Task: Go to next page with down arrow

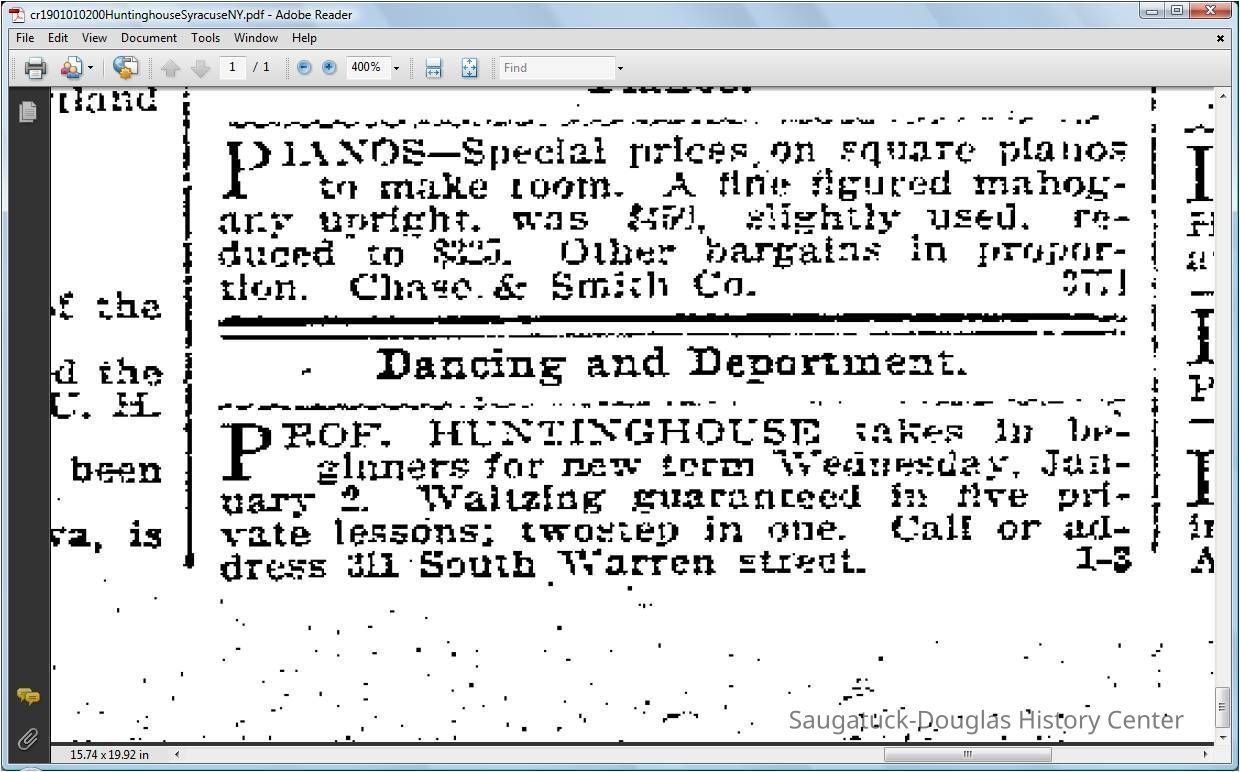Action: [200, 68]
